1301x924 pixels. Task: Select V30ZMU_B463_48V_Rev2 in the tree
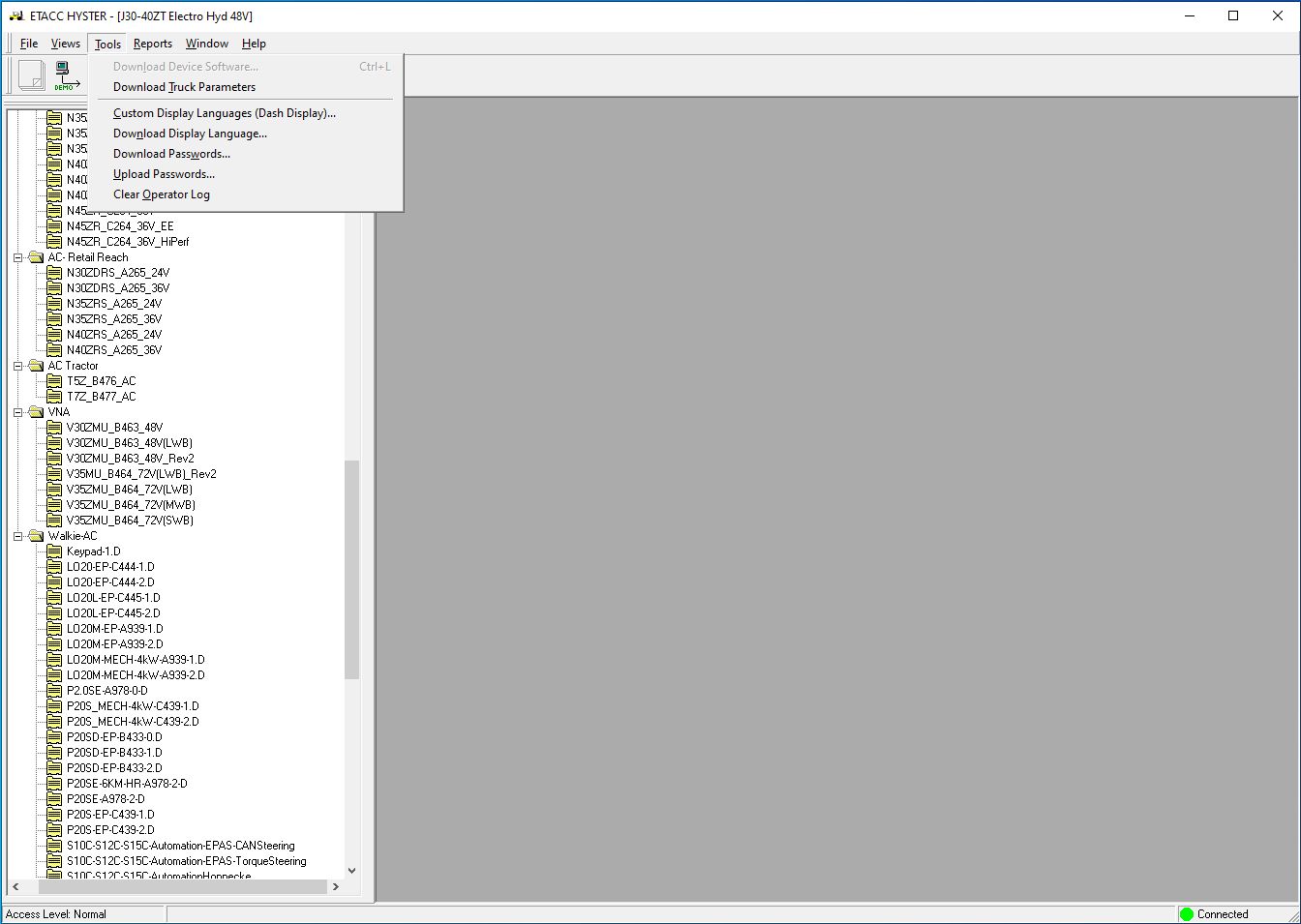point(131,459)
